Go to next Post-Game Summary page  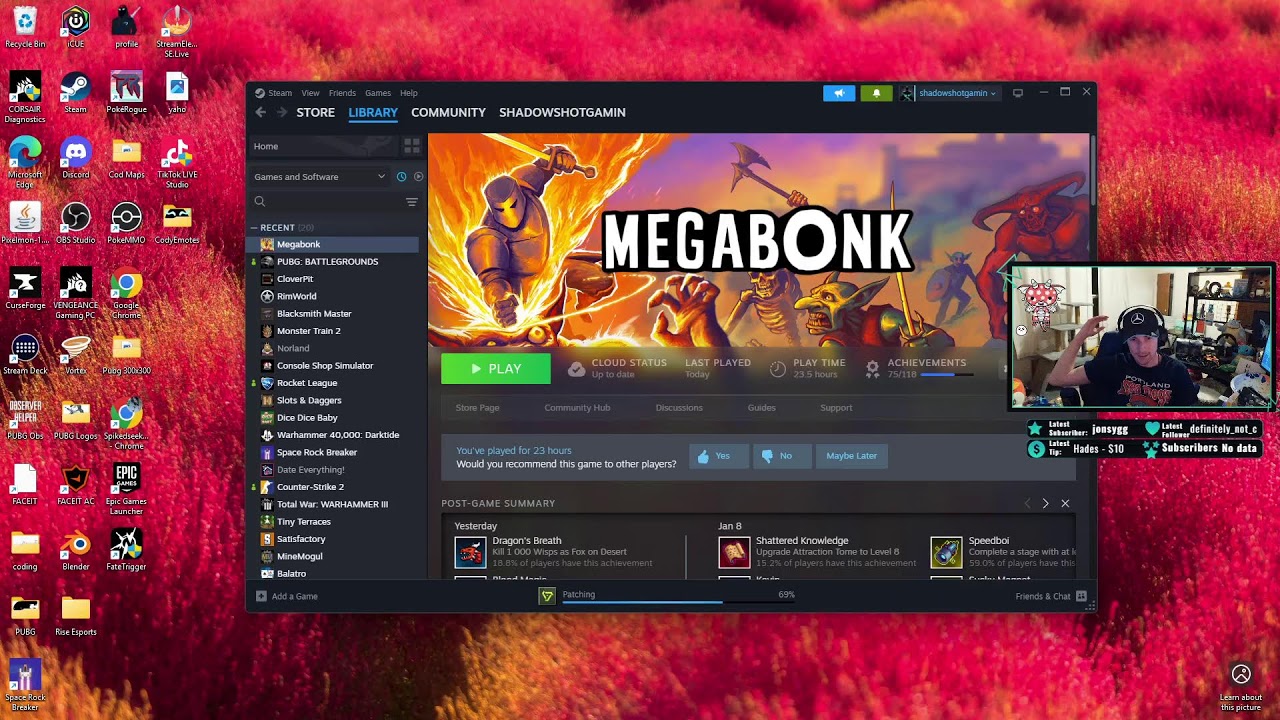click(1045, 503)
